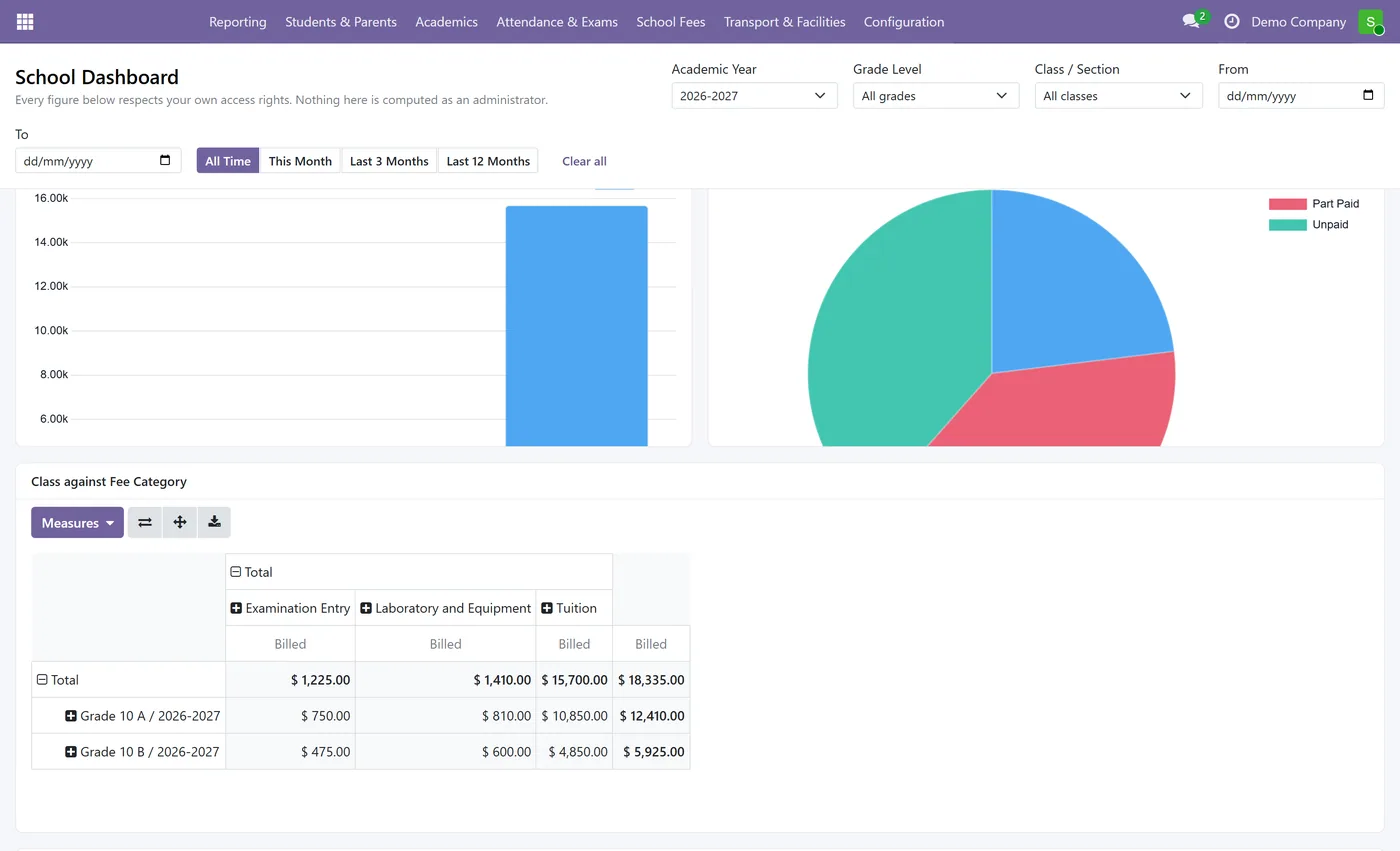
Task: Open the Measures dropdown button
Action: [77, 522]
